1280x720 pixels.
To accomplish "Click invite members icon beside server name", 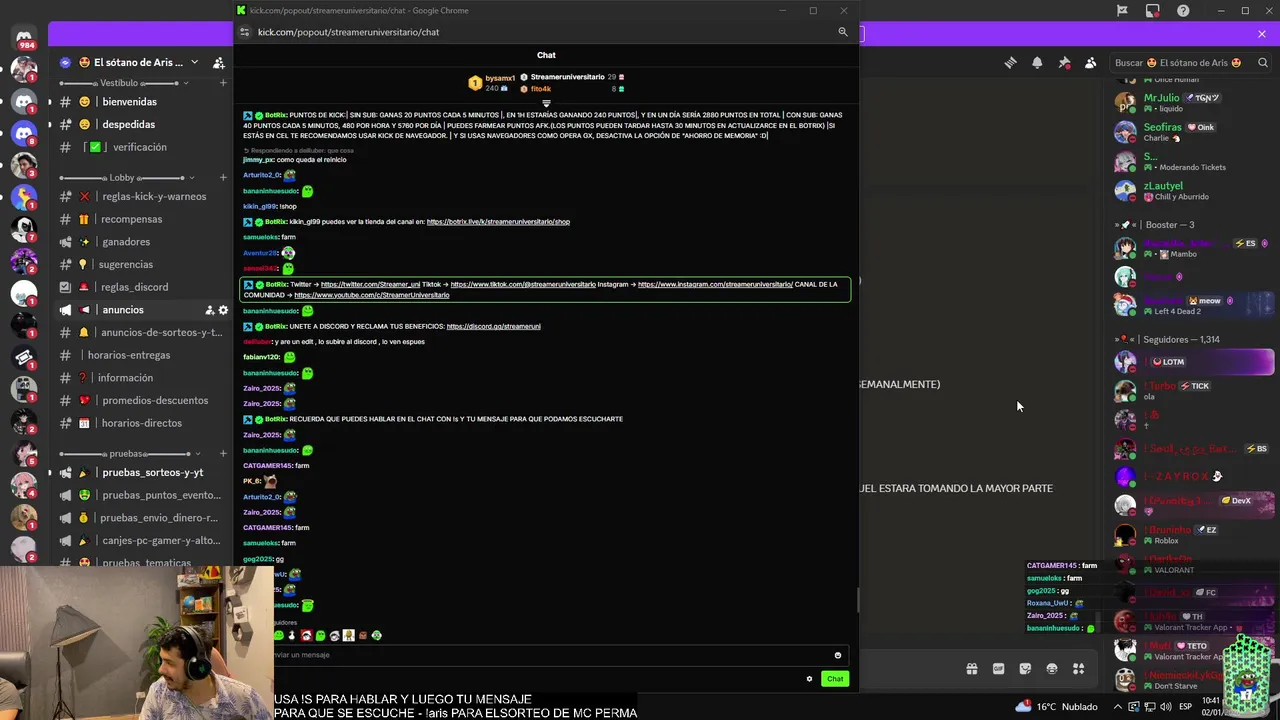I will coord(219,62).
